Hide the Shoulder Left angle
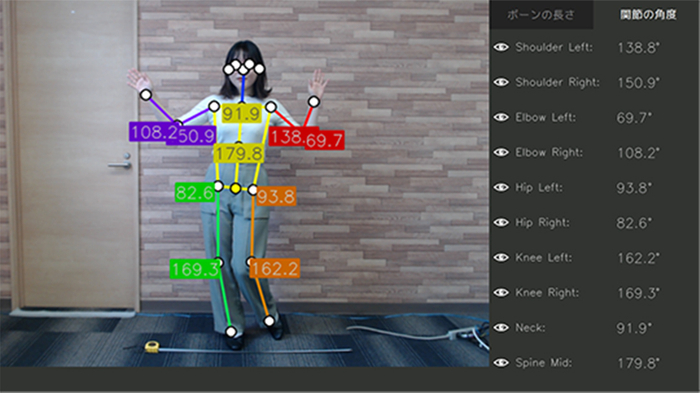This screenshot has width=700, height=393. point(501,47)
